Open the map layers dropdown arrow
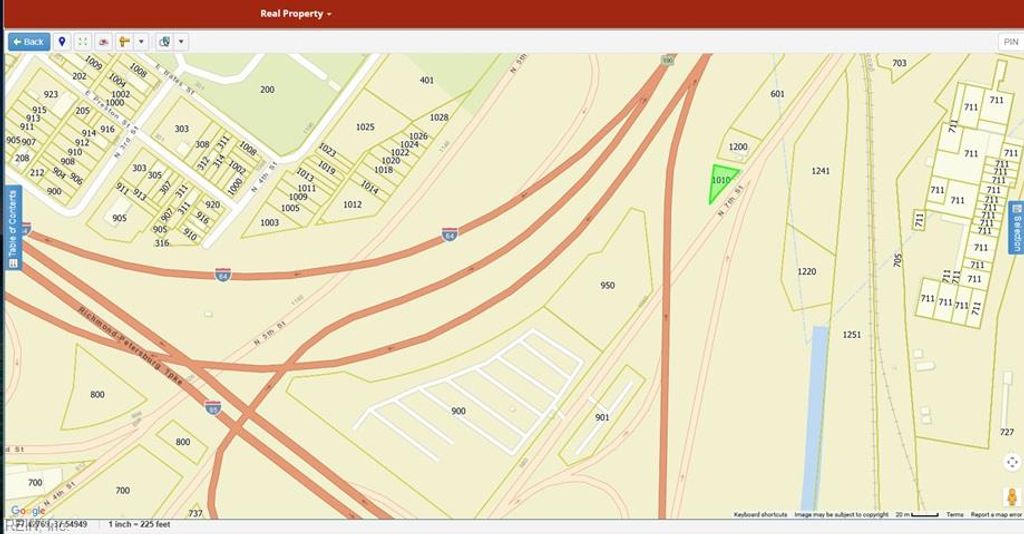 [x=181, y=42]
